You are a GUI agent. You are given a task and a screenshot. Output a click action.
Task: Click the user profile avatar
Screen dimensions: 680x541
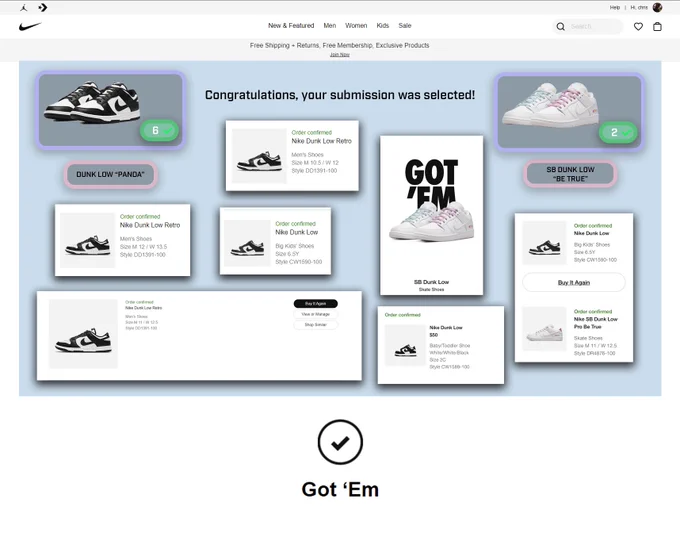657,7
